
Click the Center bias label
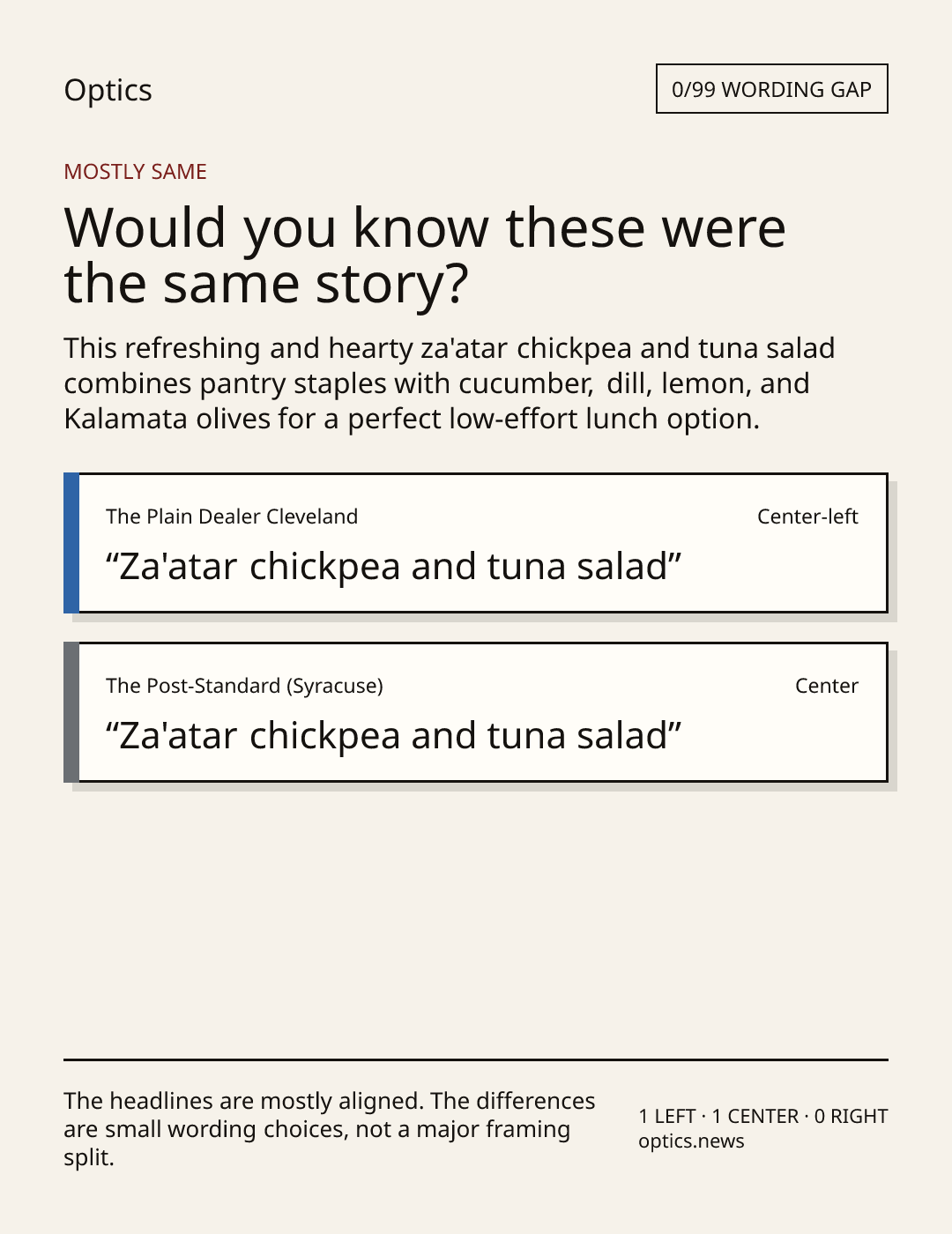coord(827,686)
